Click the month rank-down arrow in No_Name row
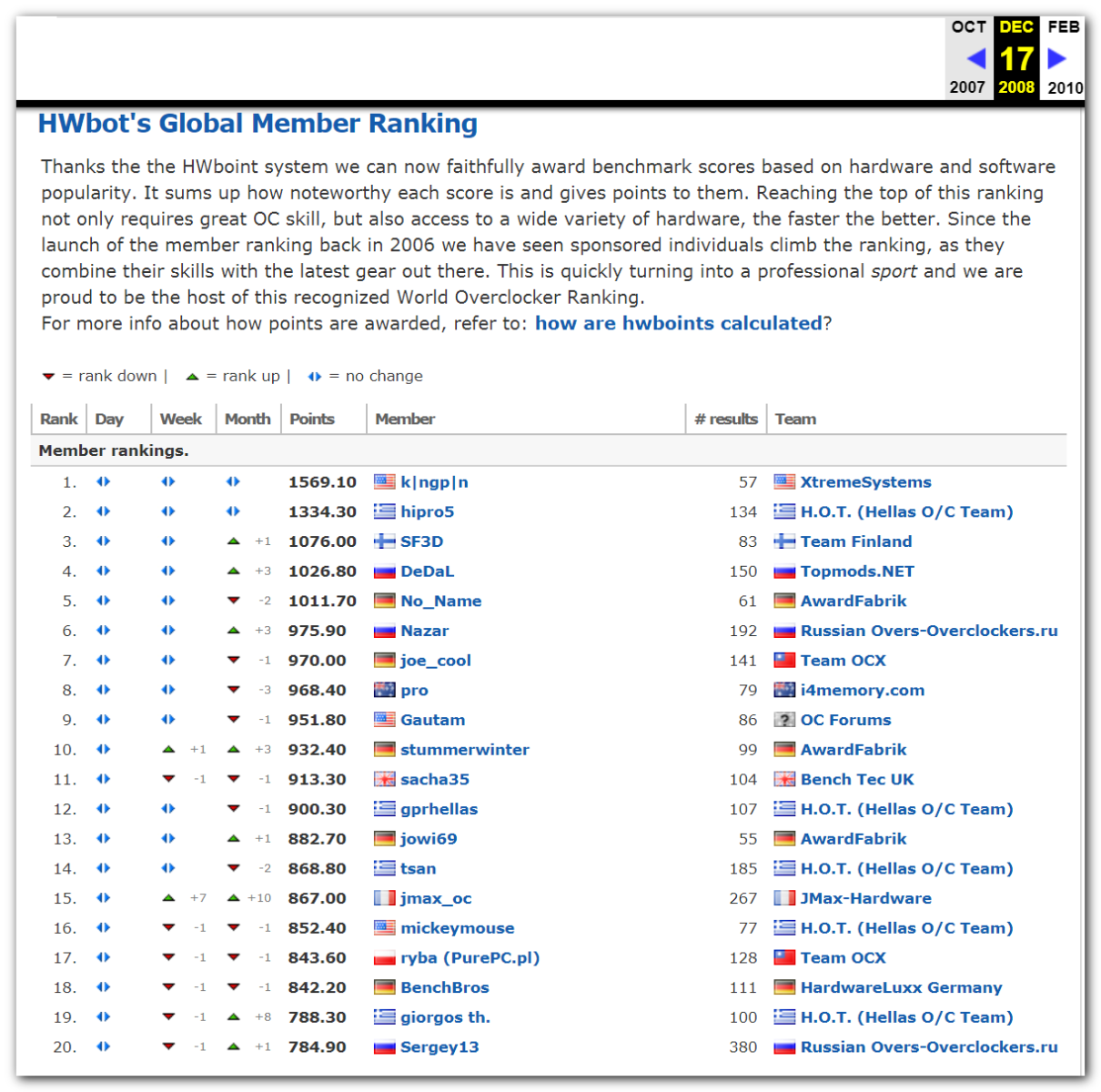 coord(233,602)
